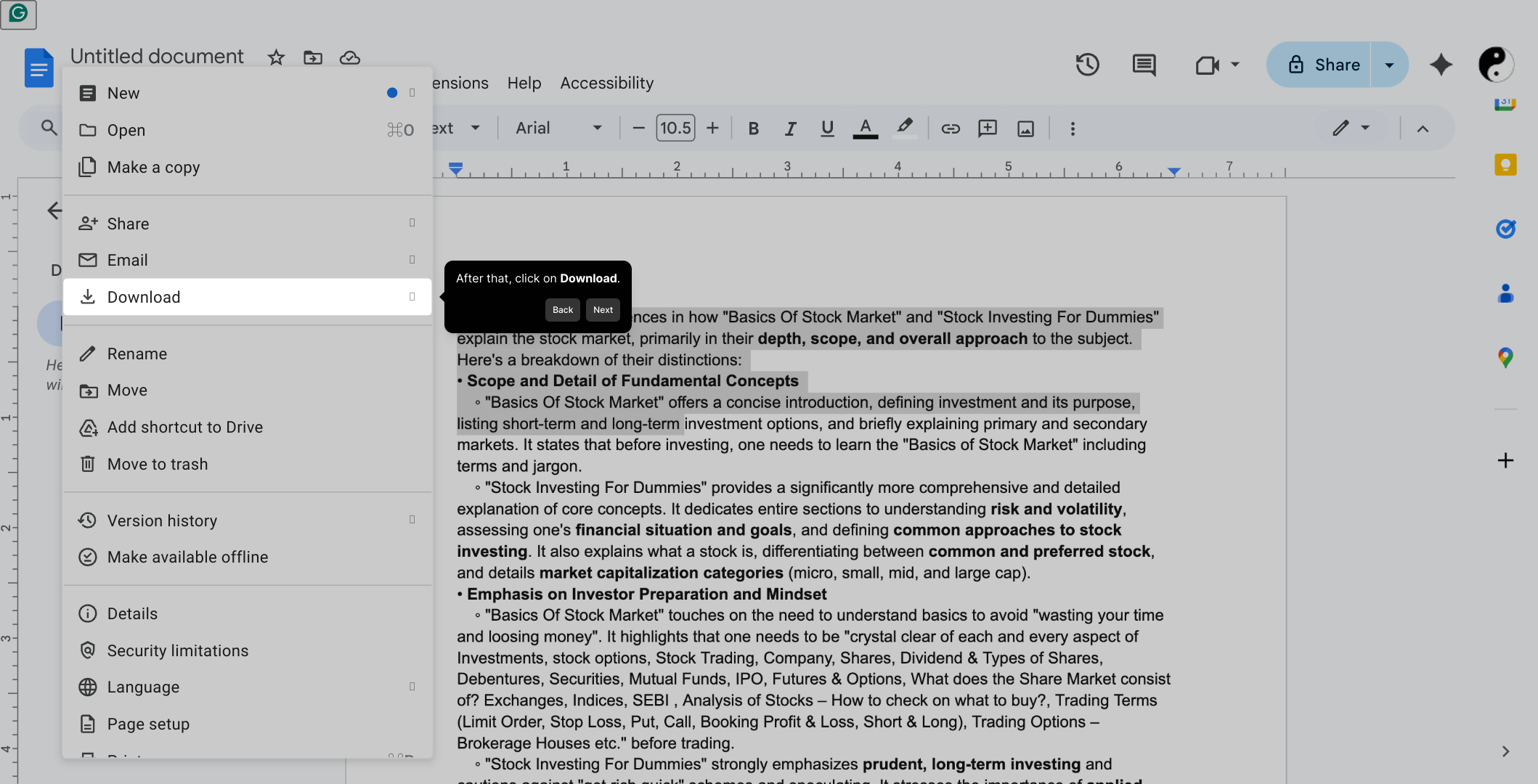Open the toolbar more options menu

(x=1073, y=128)
